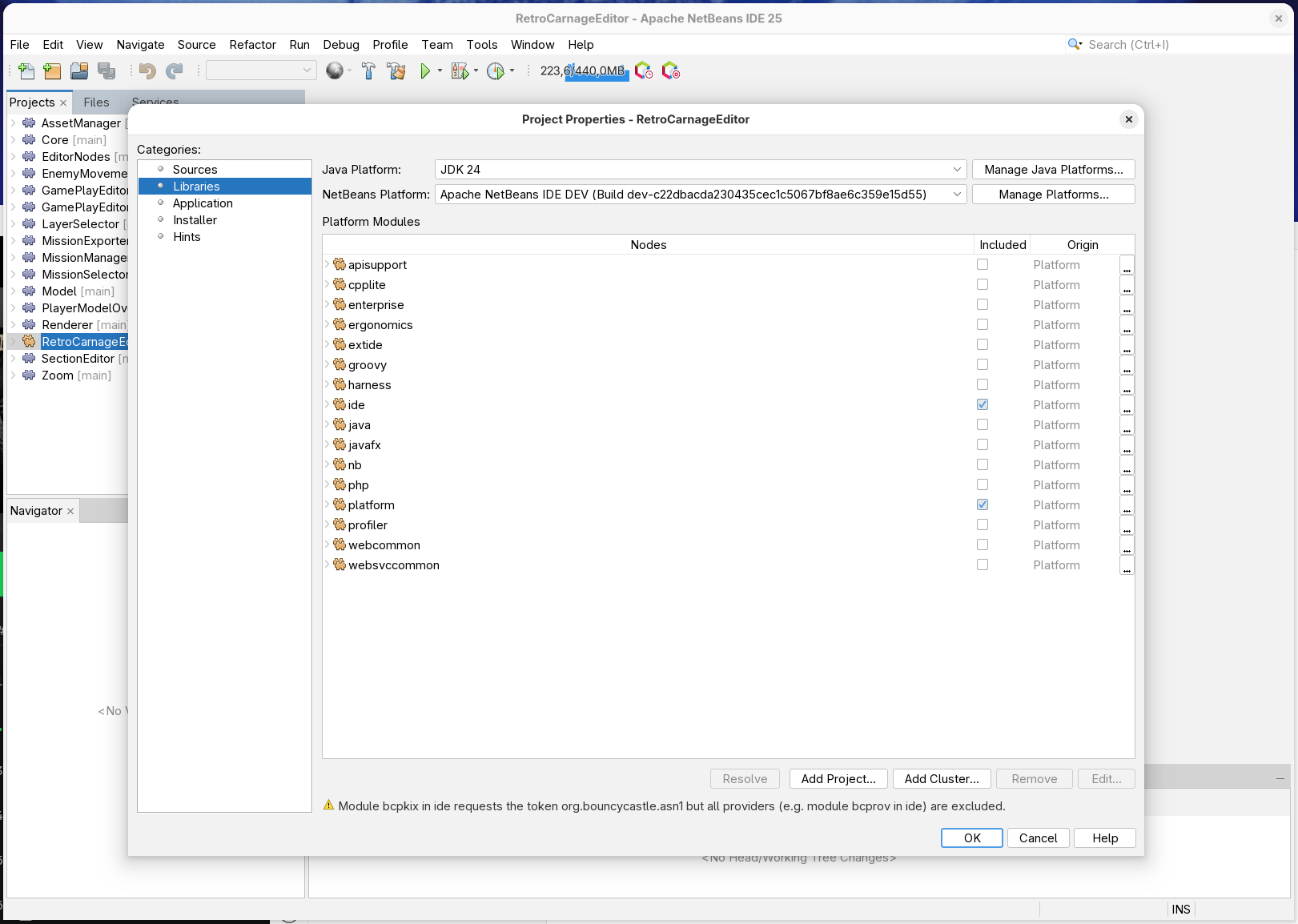Image resolution: width=1298 pixels, height=924 pixels.
Task: Enable the enterprise Included checkbox
Action: pos(983,304)
